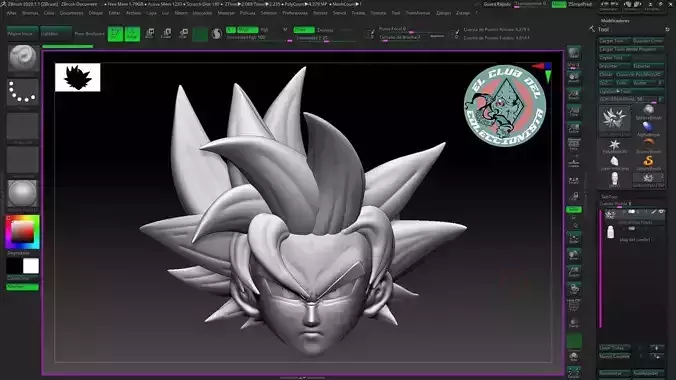The width and height of the screenshot is (676, 380).
Task: Toggle Draw mode button
Action: pyautogui.click(x=132, y=34)
